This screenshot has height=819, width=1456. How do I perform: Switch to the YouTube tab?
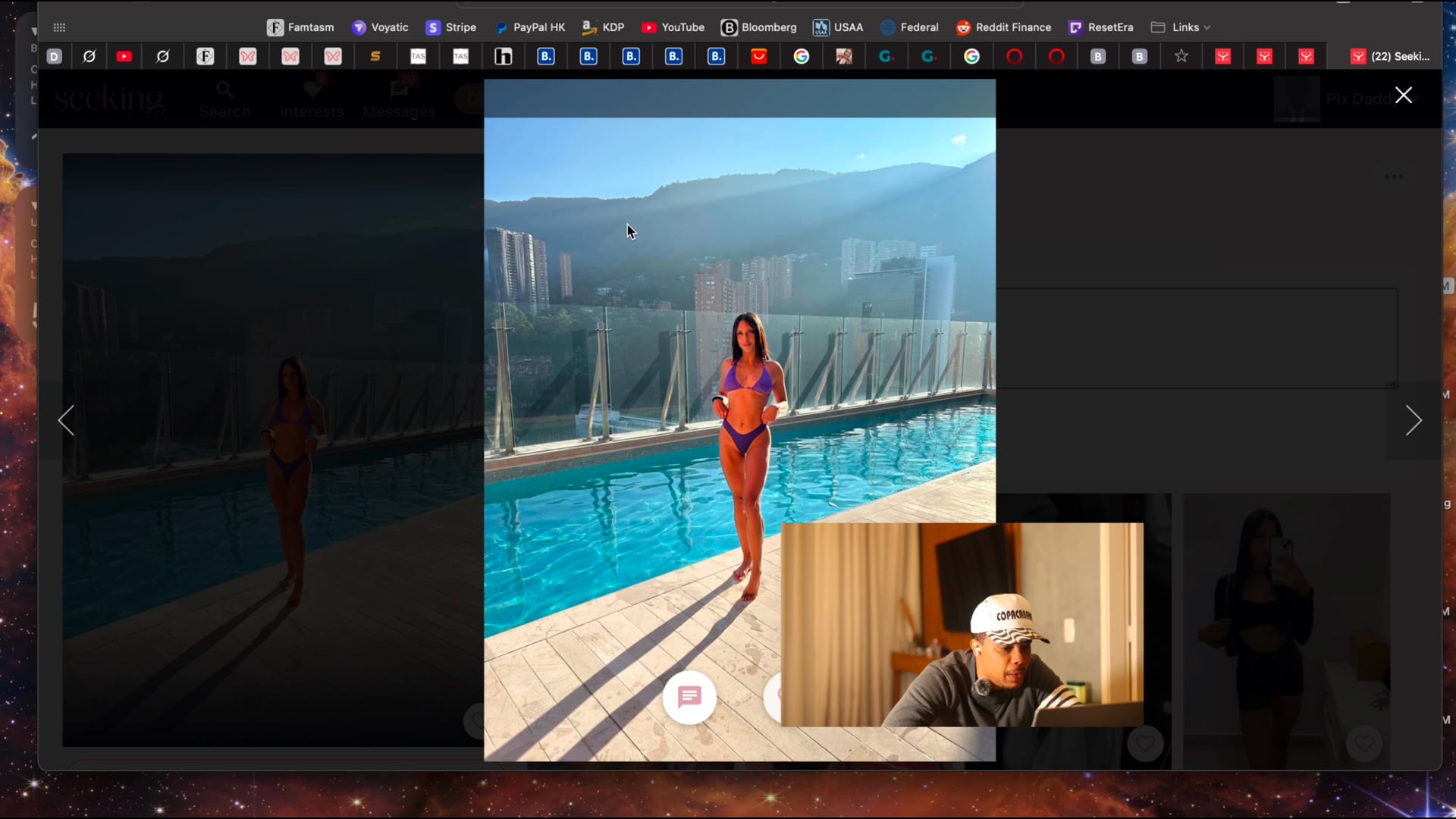(x=124, y=56)
